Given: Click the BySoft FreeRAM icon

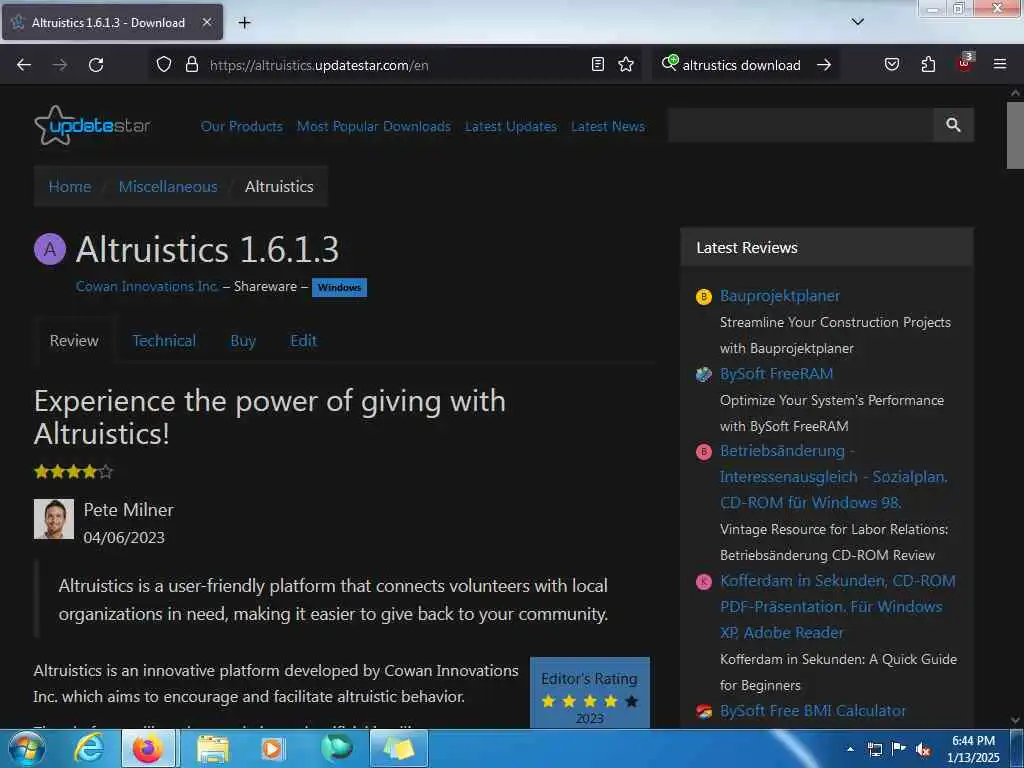Looking at the screenshot, I should coord(703,374).
